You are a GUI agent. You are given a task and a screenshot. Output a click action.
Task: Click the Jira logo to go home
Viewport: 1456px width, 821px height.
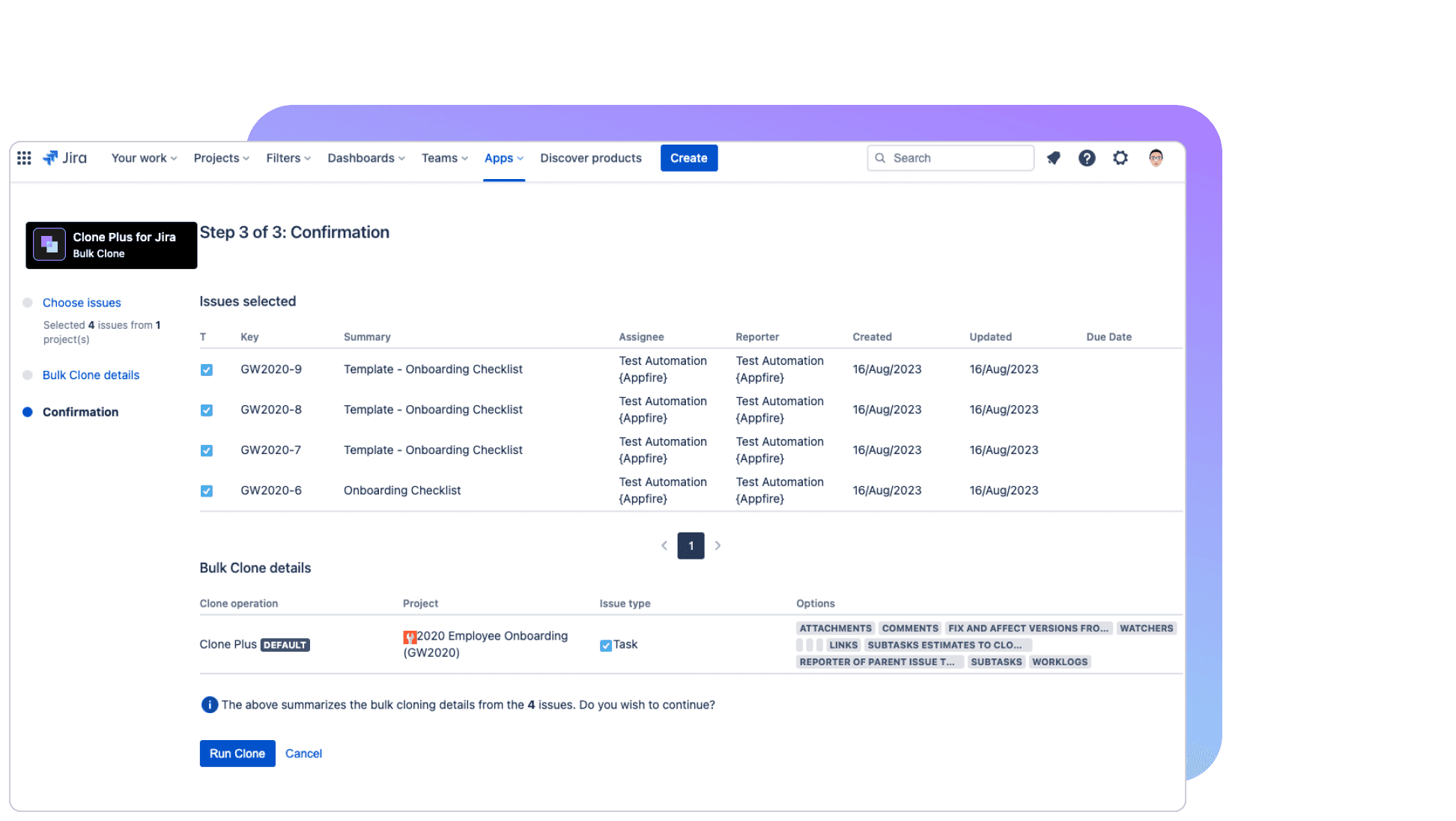(64, 158)
